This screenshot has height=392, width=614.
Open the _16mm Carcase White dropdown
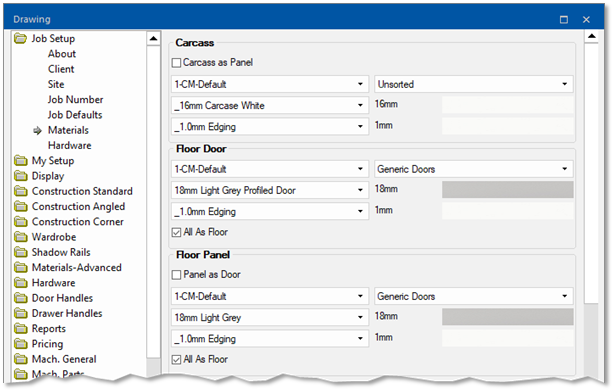tap(270, 105)
